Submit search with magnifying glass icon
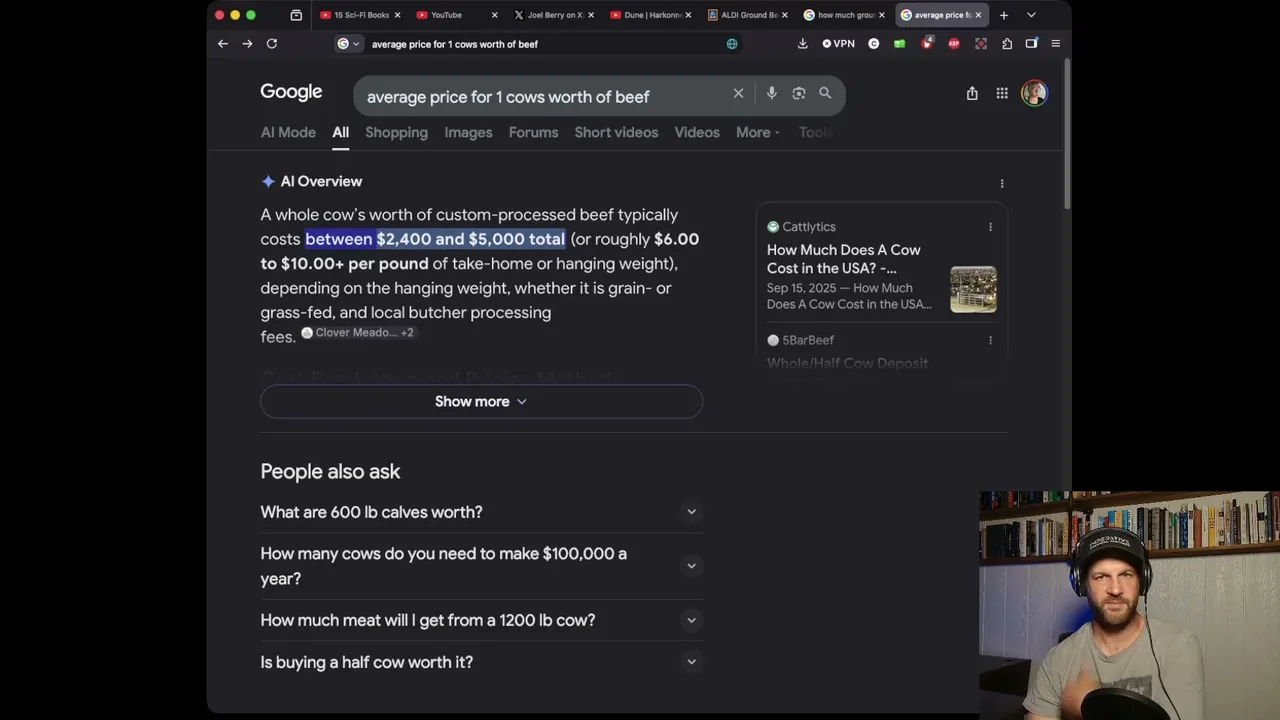This screenshot has width=1280, height=720. click(x=825, y=93)
